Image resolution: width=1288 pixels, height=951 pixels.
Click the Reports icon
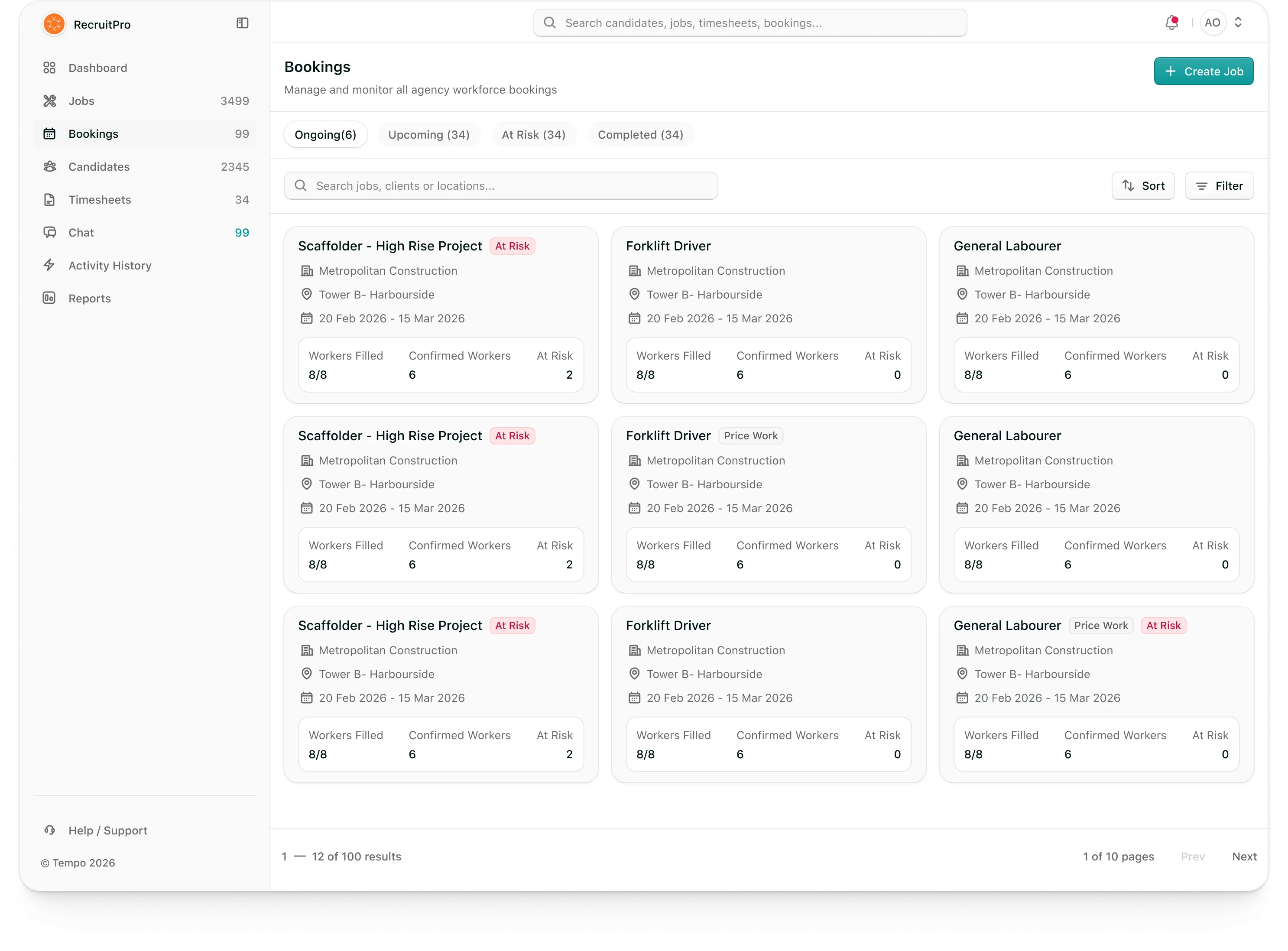[49, 298]
